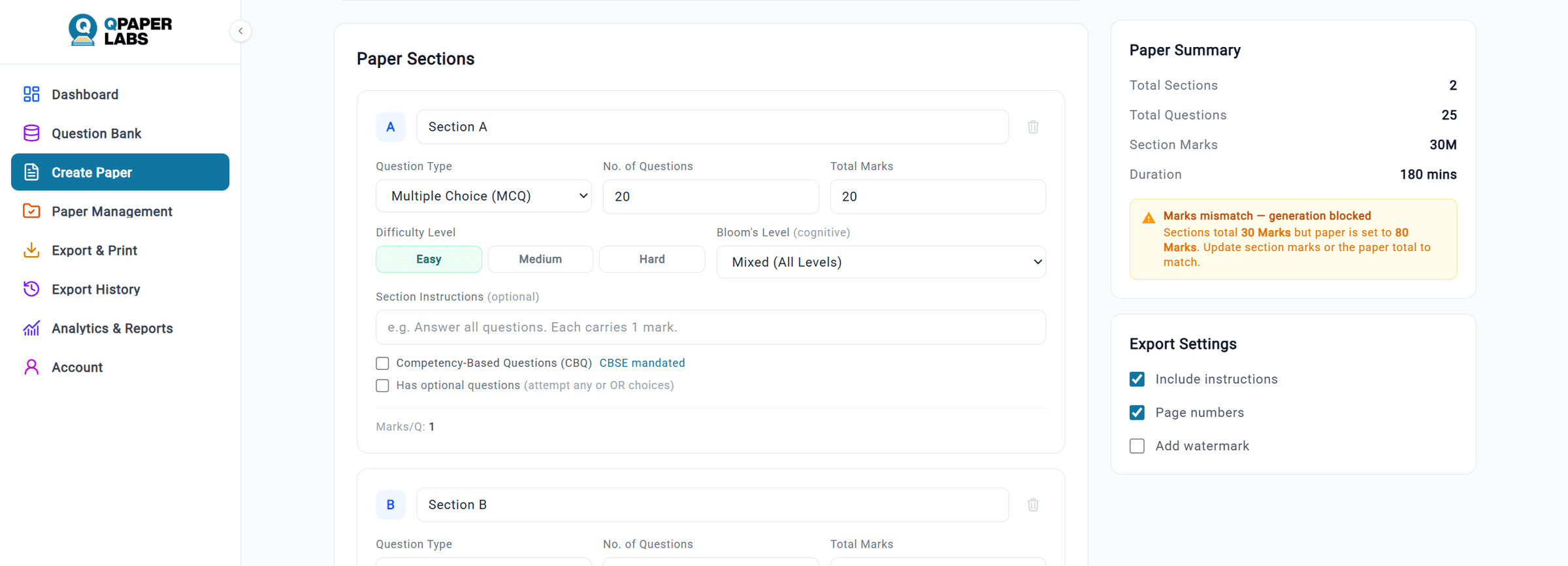Viewport: 1568px width, 566px height.
Task: Open Question Bank via database icon
Action: [31, 133]
